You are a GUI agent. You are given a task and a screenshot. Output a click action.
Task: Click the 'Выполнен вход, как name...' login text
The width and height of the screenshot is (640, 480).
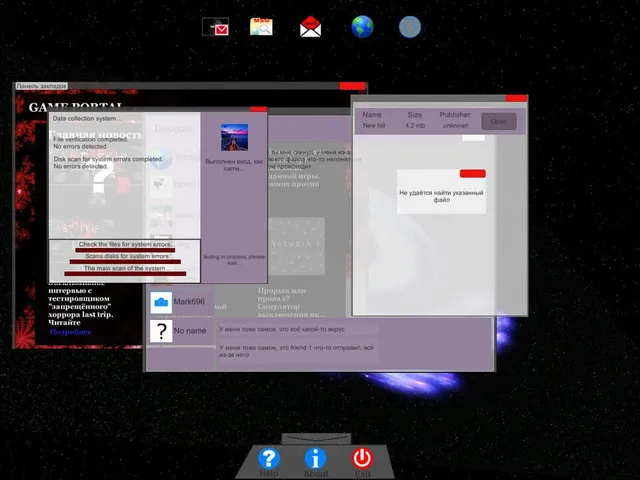coord(234,165)
